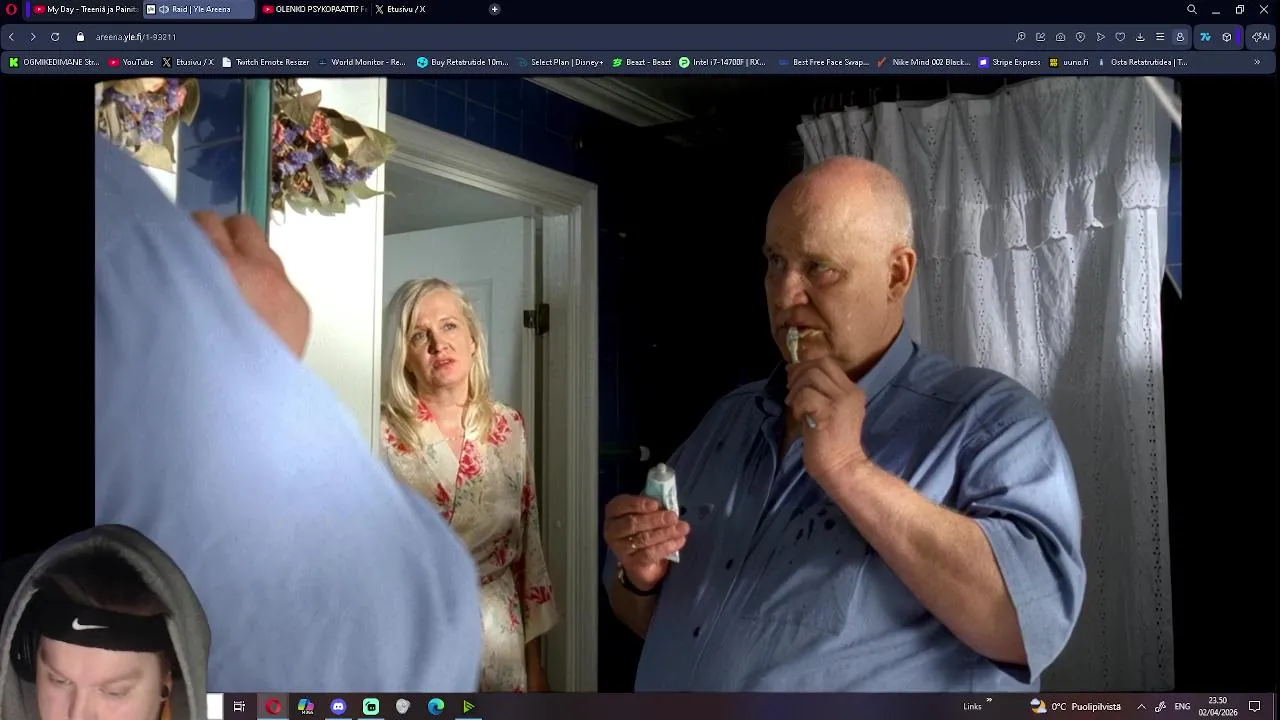The image size is (1280, 720).
Task: Open the ad blocker shield icon
Action: coord(1080,37)
